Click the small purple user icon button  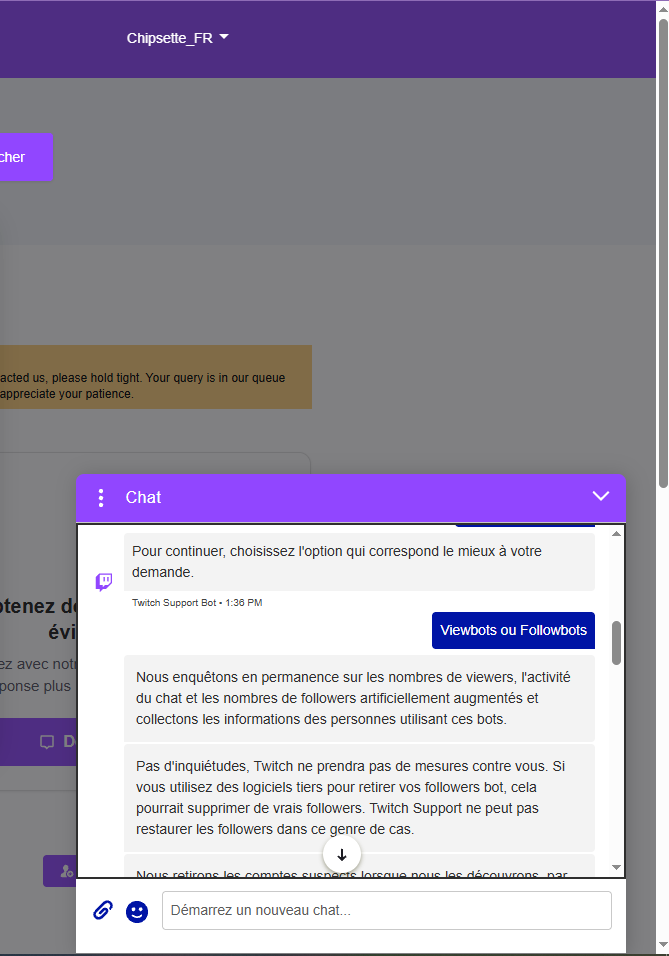(x=60, y=871)
